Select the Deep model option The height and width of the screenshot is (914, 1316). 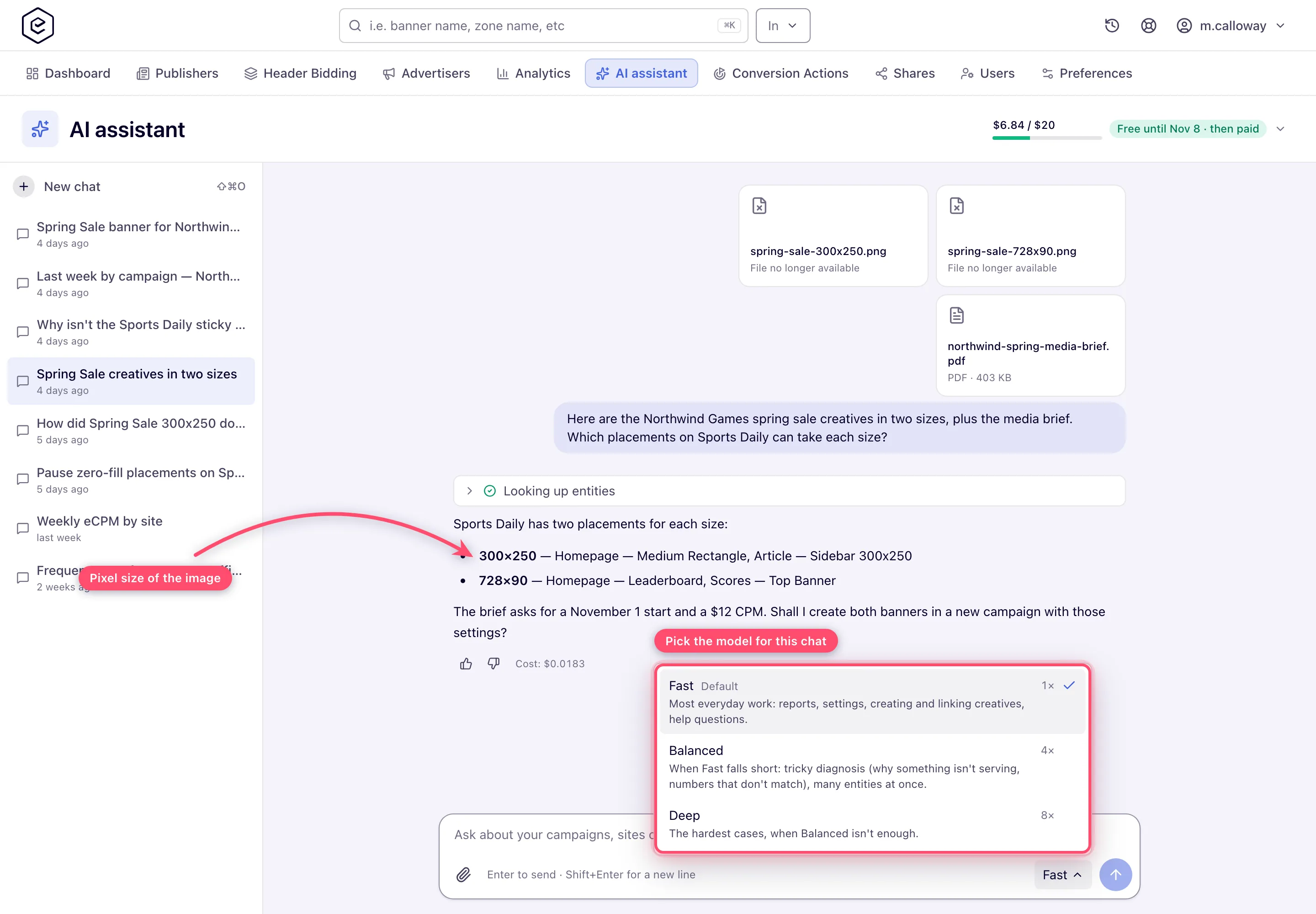pos(872,824)
